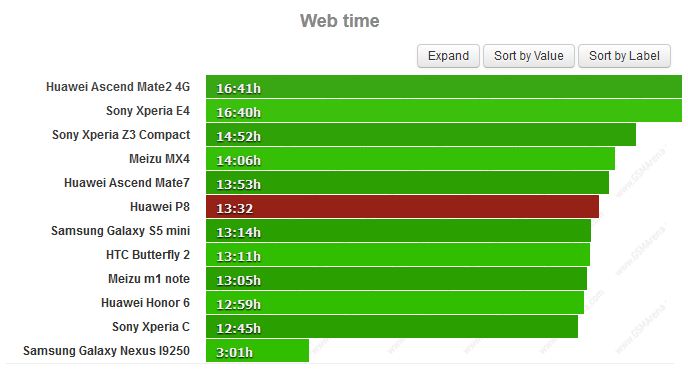Image resolution: width=688 pixels, height=370 pixels.
Task: Click the Huawei P8 label
Action: point(160,207)
